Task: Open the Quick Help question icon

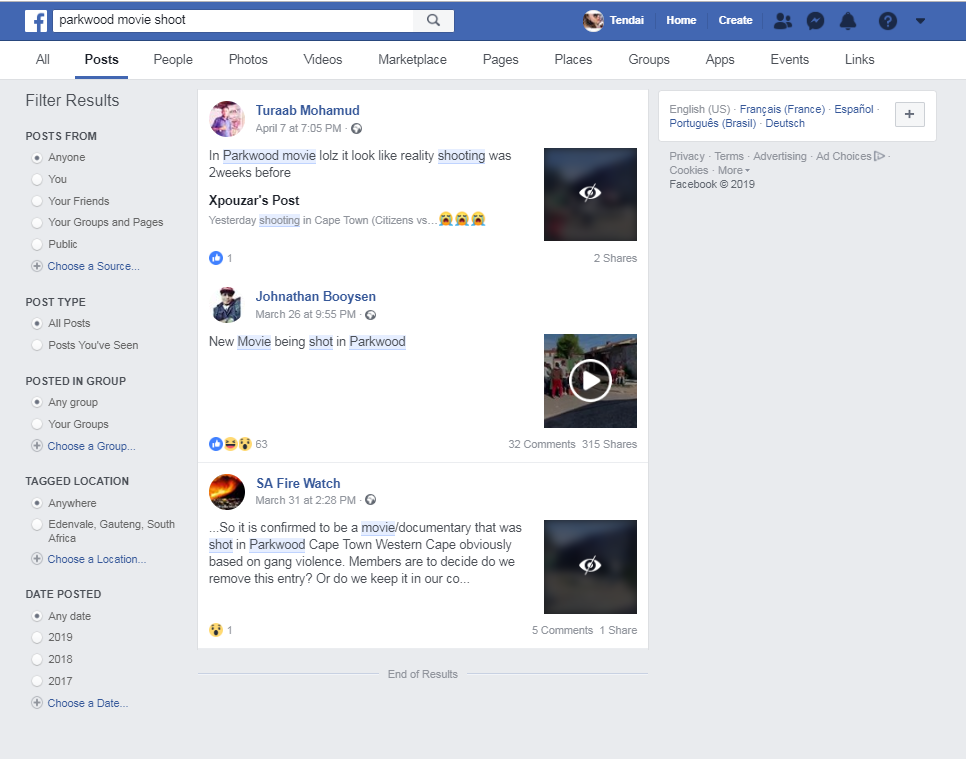Action: click(x=887, y=21)
